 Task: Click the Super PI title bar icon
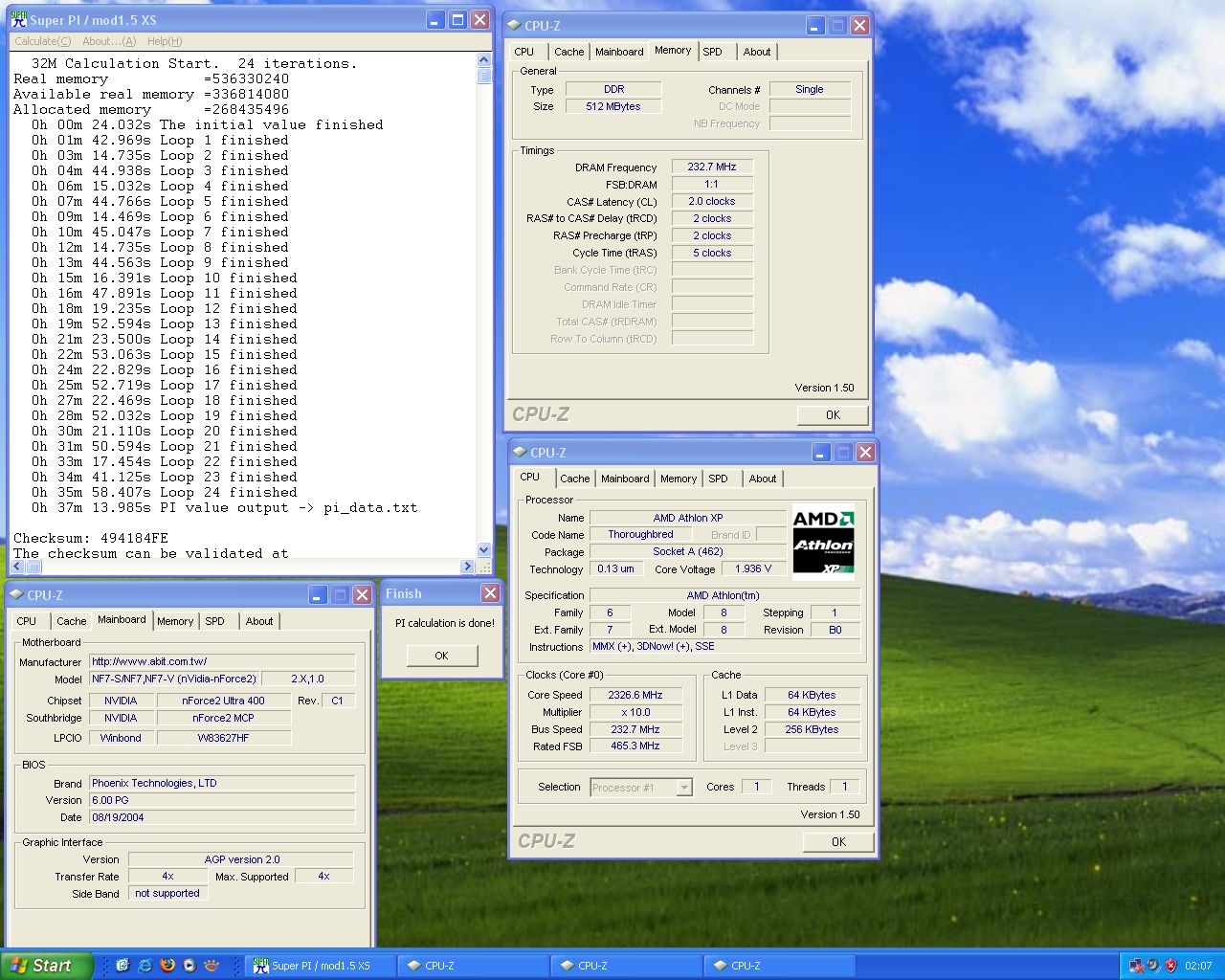click(18, 19)
